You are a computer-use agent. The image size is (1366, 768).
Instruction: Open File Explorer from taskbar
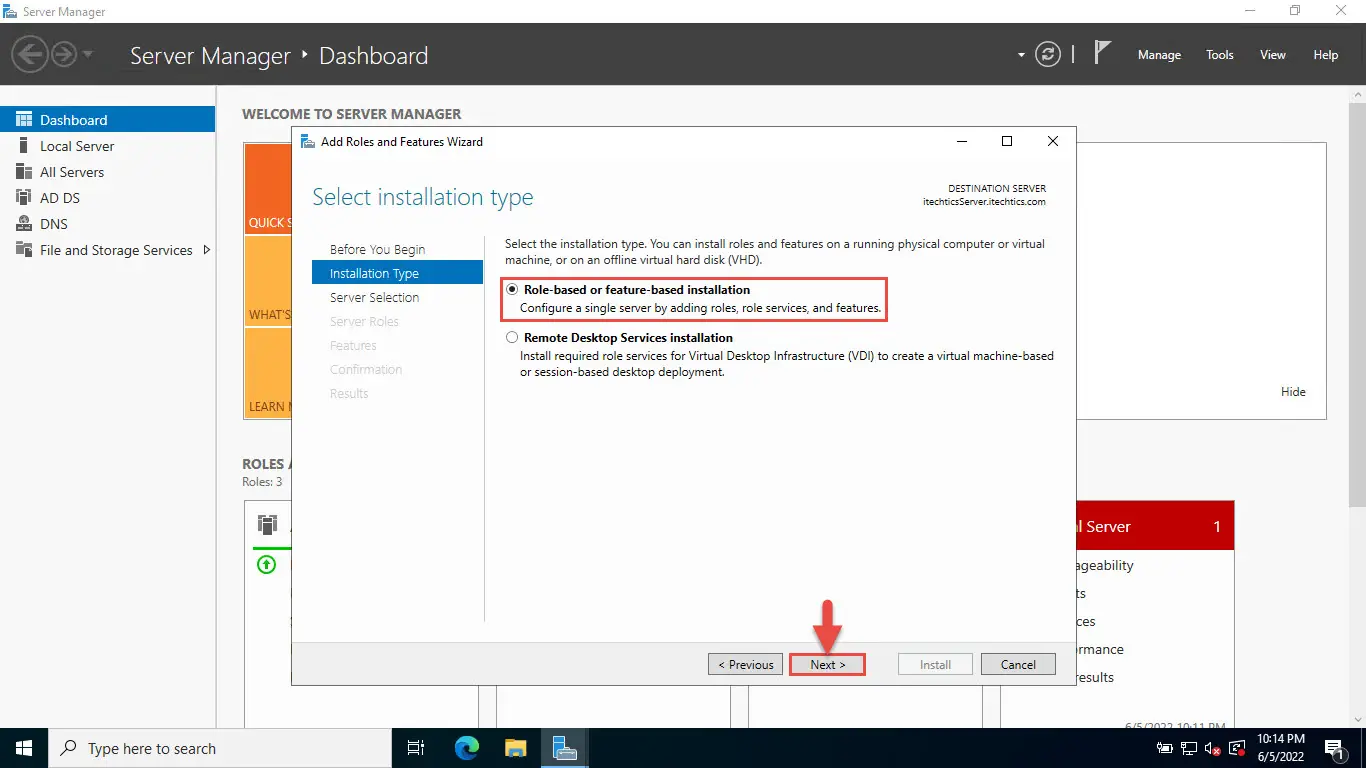pyautogui.click(x=515, y=748)
